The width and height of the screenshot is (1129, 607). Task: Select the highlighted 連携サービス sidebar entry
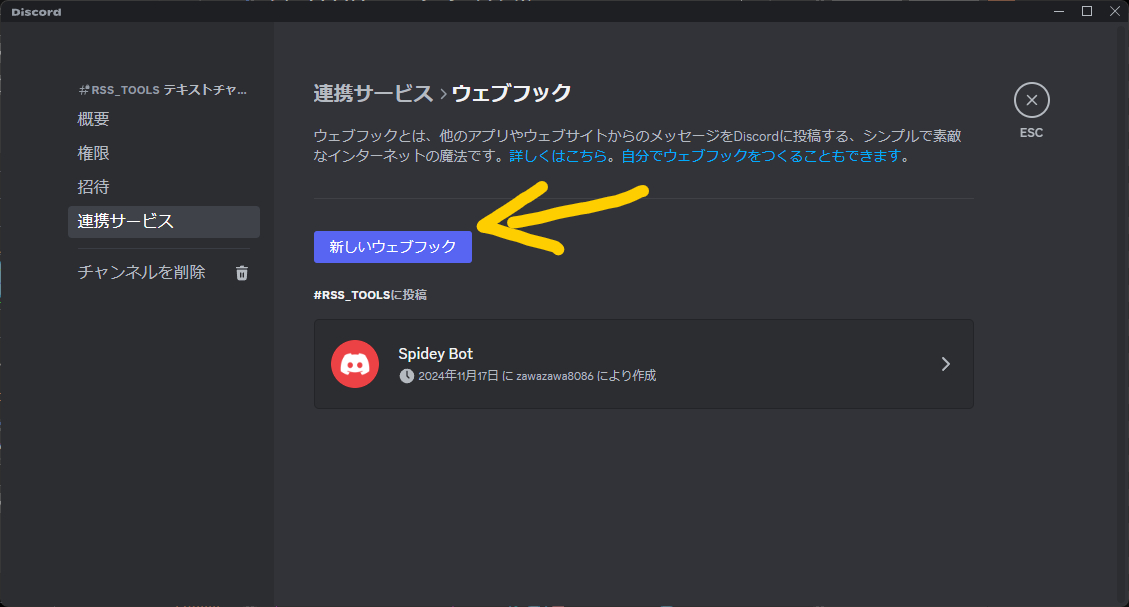pyautogui.click(x=122, y=221)
